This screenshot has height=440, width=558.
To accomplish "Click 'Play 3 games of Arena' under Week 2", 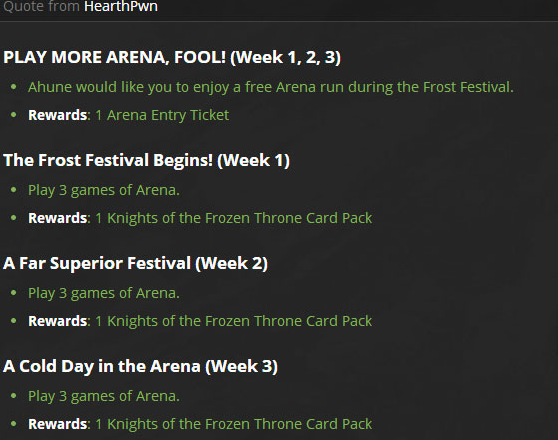I will (x=104, y=293).
